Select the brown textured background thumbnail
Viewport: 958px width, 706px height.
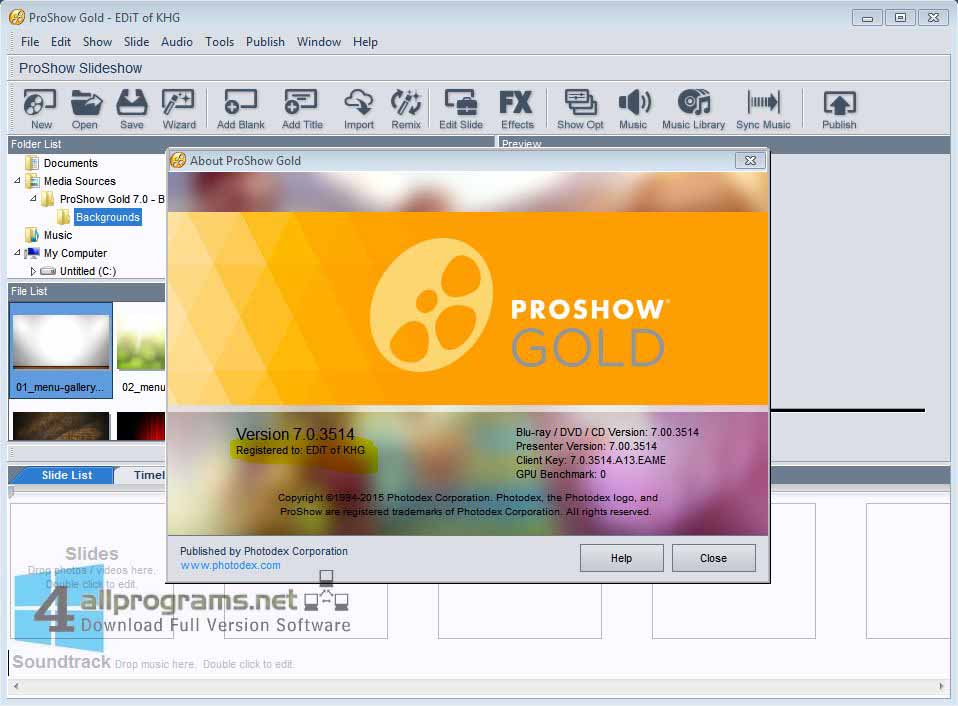pyautogui.click(x=61, y=426)
